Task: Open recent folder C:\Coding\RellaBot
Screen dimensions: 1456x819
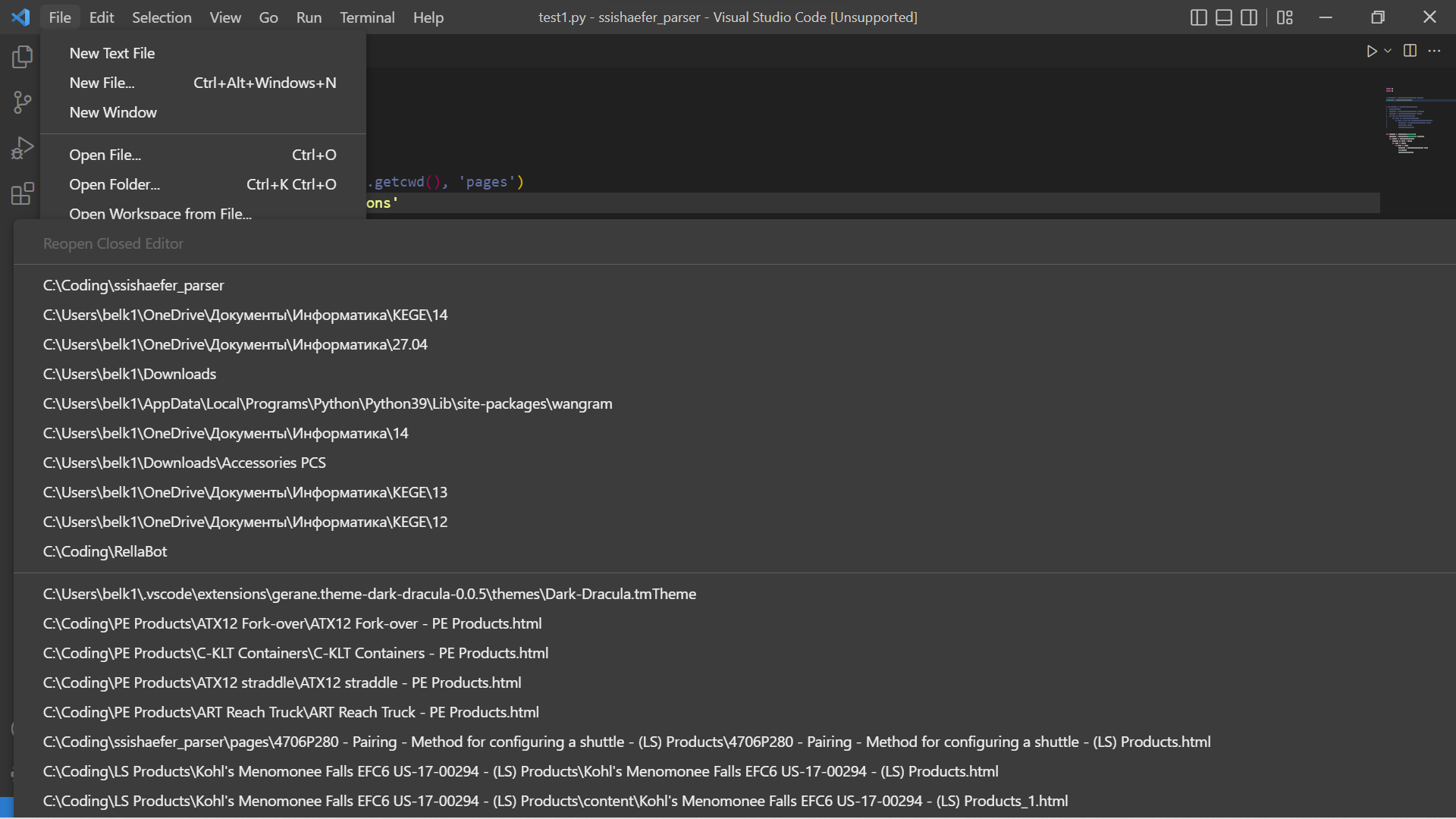Action: (x=734, y=551)
